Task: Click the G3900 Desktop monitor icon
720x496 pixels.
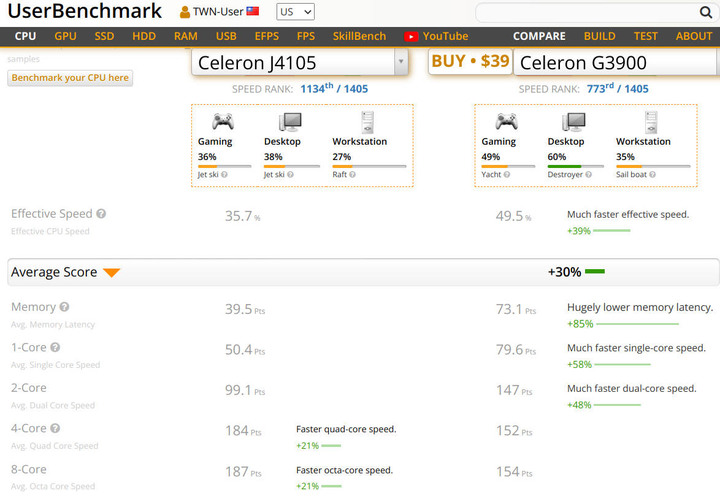Action: pyautogui.click(x=574, y=122)
